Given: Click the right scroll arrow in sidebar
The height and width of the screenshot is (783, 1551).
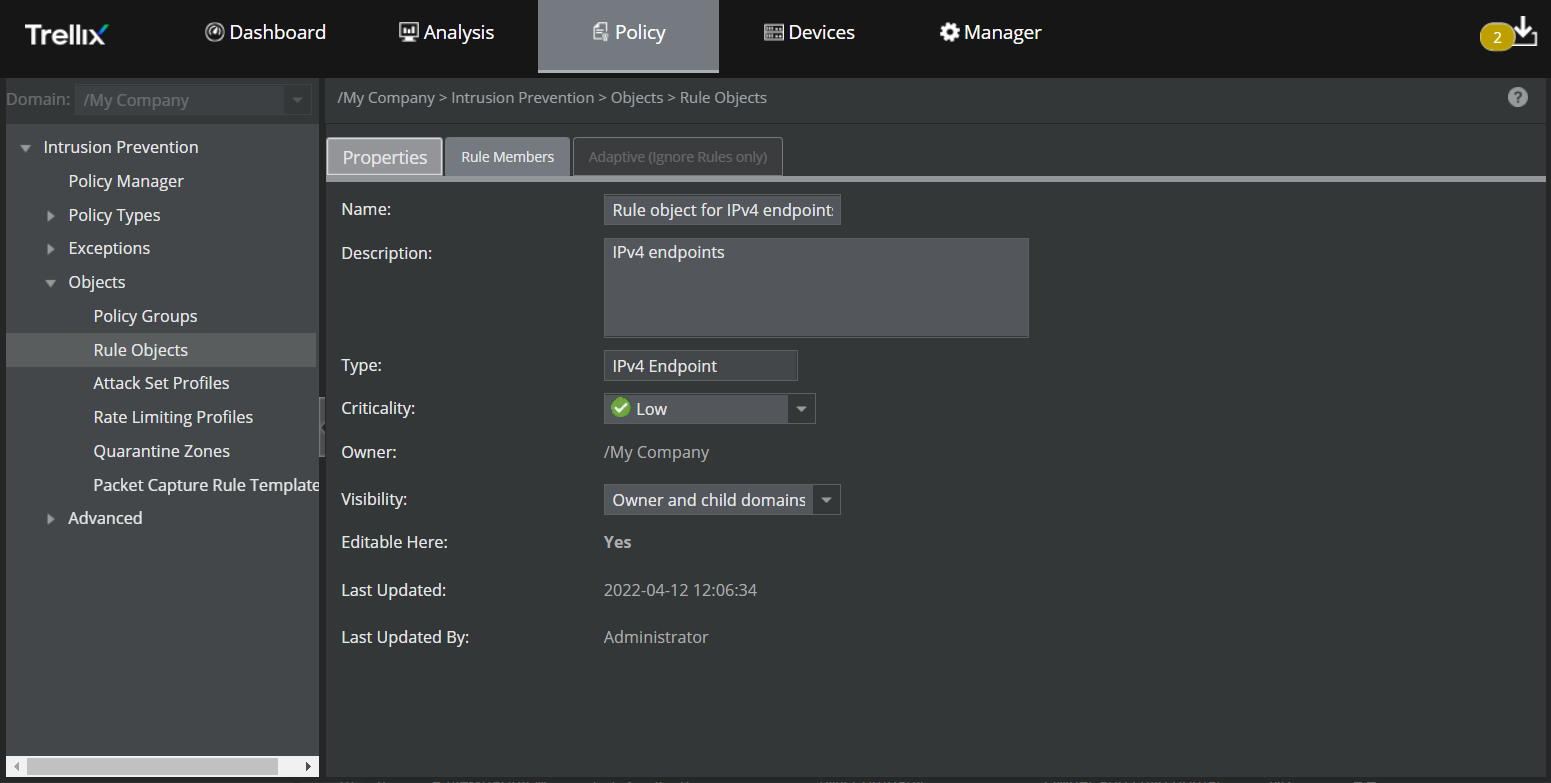Looking at the screenshot, I should click(308, 767).
